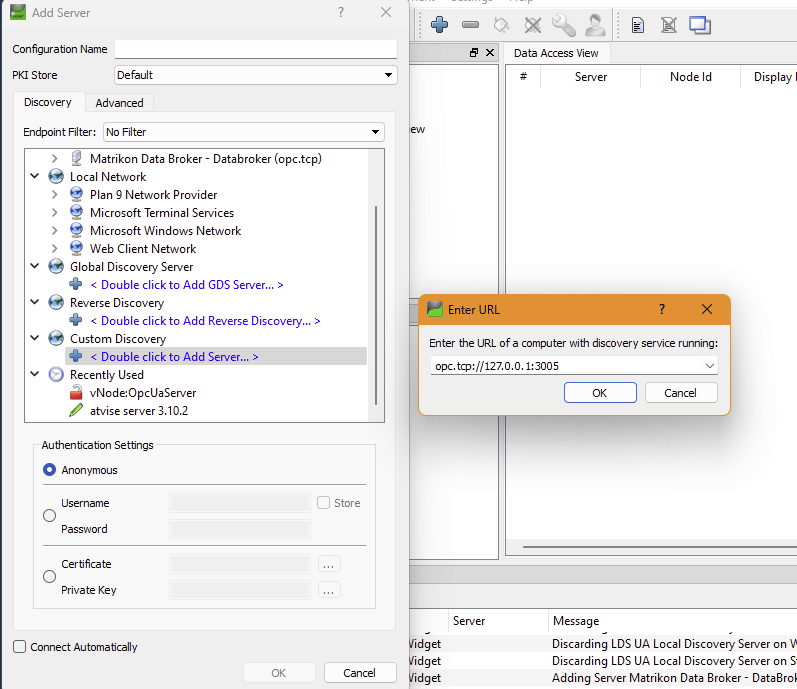Screen dimensions: 797x689
Task: Click the Matrikon Data Broker server icon
Action: coord(76,159)
